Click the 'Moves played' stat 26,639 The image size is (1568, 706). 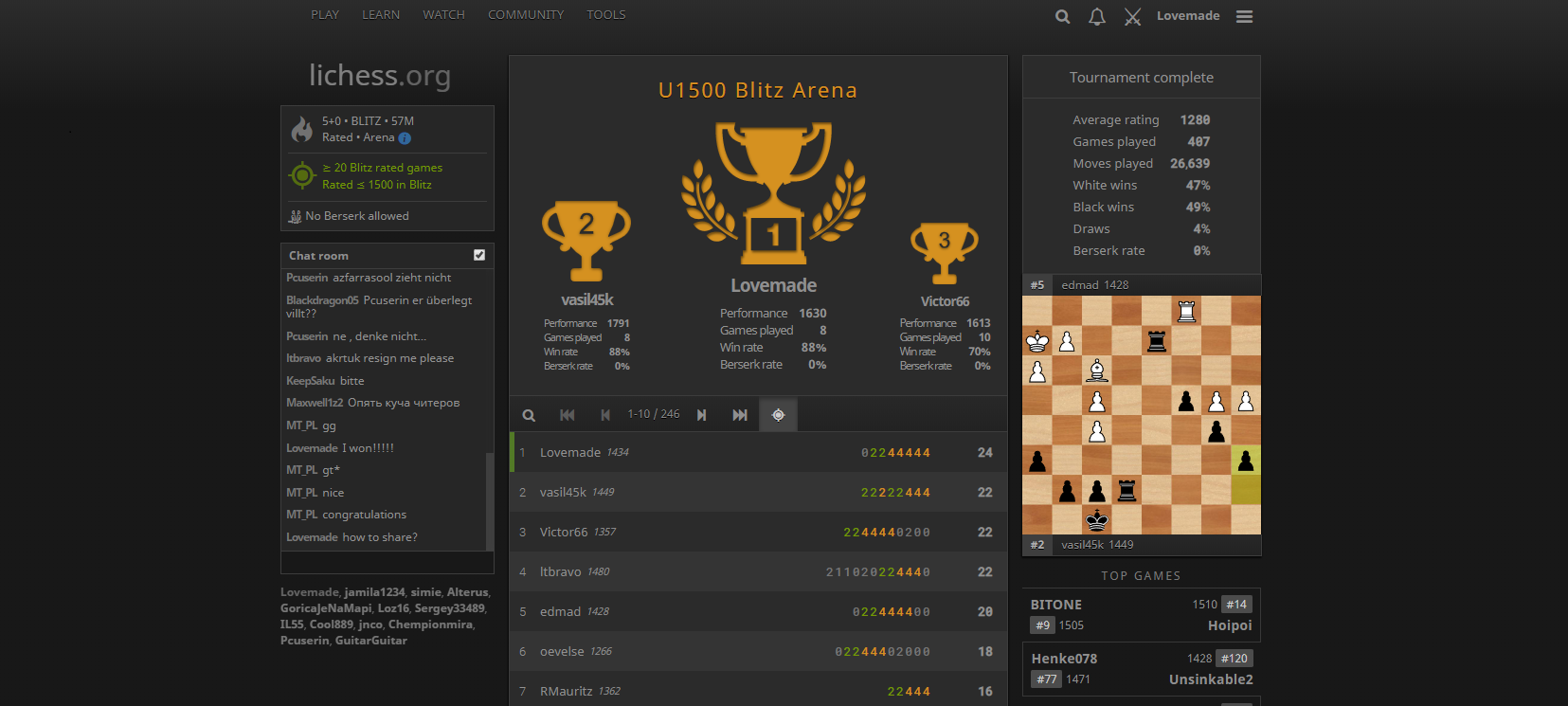tap(1142, 164)
